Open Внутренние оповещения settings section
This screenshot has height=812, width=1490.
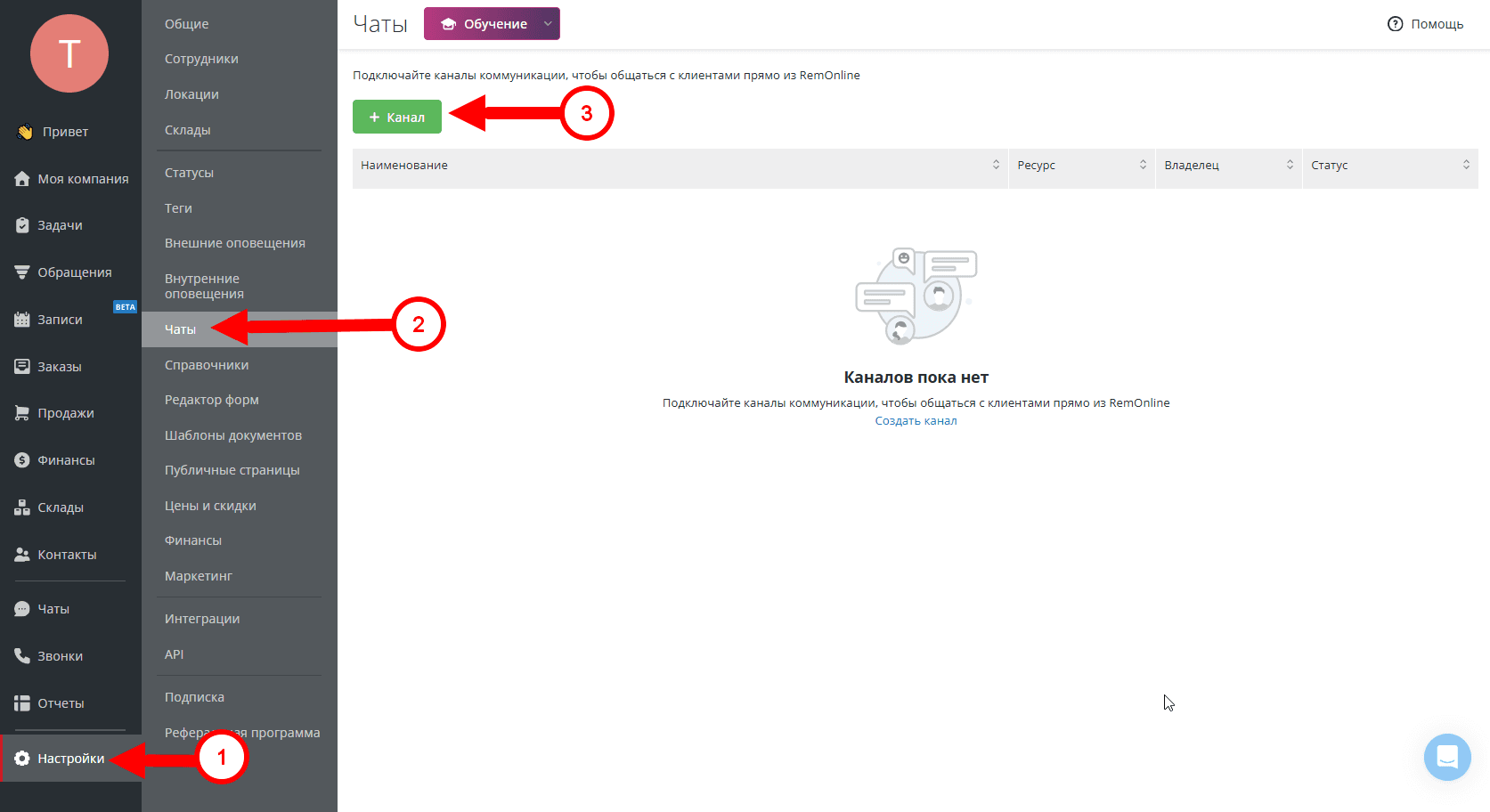pyautogui.click(x=205, y=286)
